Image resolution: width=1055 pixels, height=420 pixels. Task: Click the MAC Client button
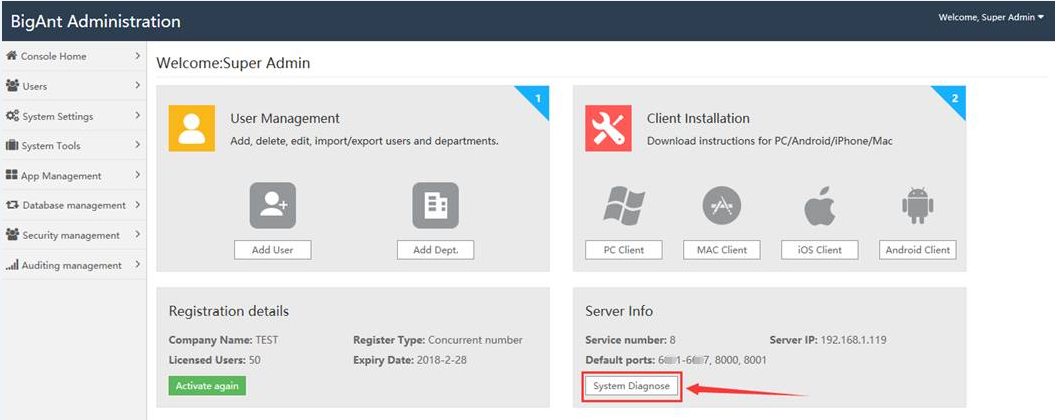tap(722, 250)
